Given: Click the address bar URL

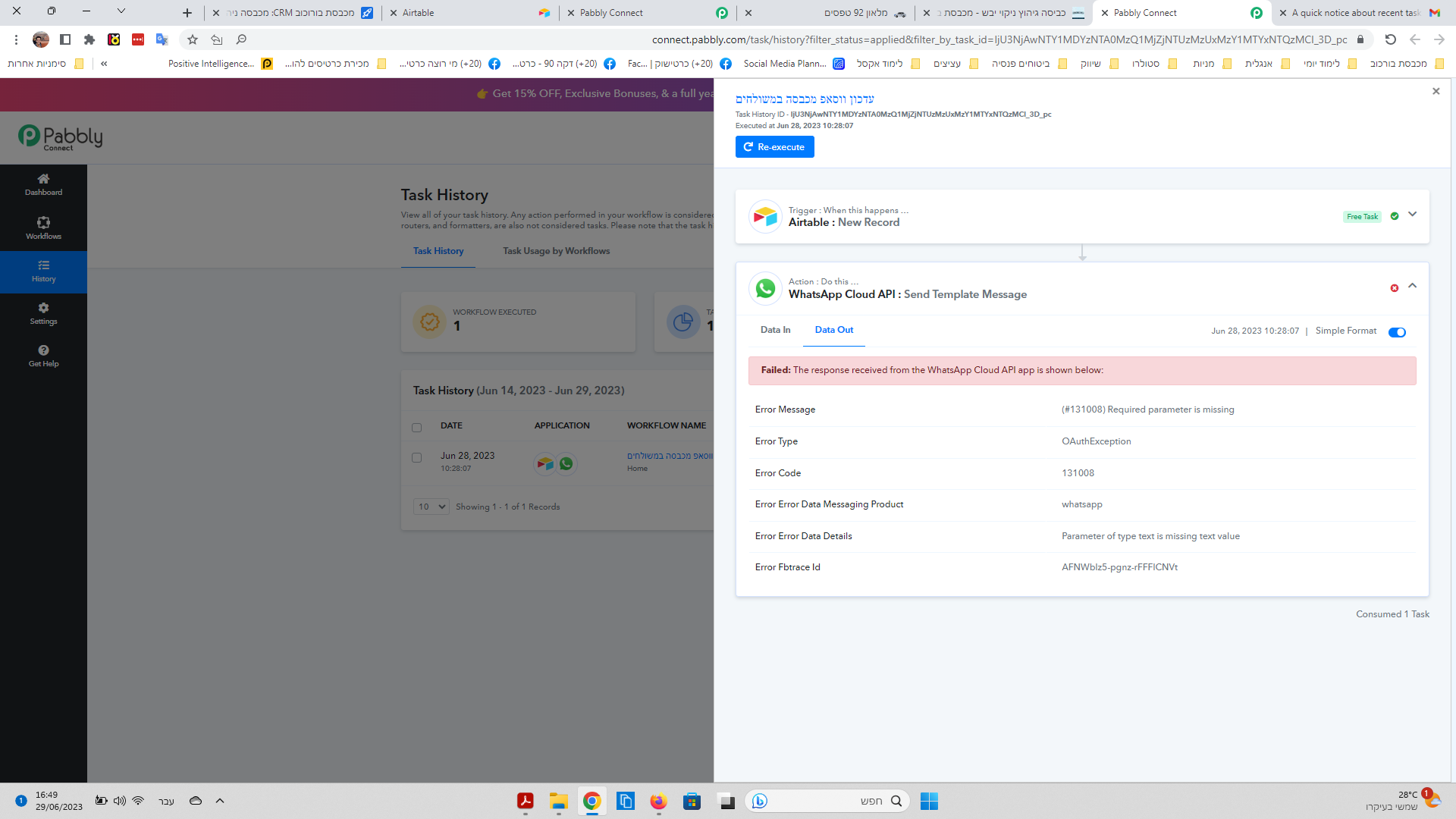Looking at the screenshot, I should 999,39.
